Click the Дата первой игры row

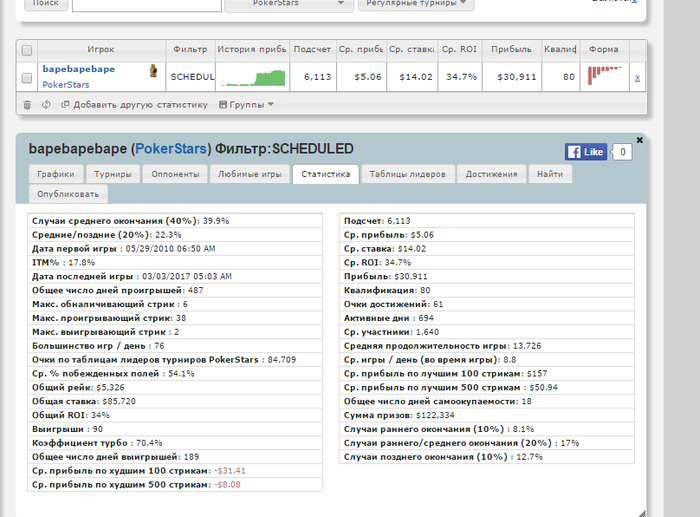pyautogui.click(x=175, y=249)
